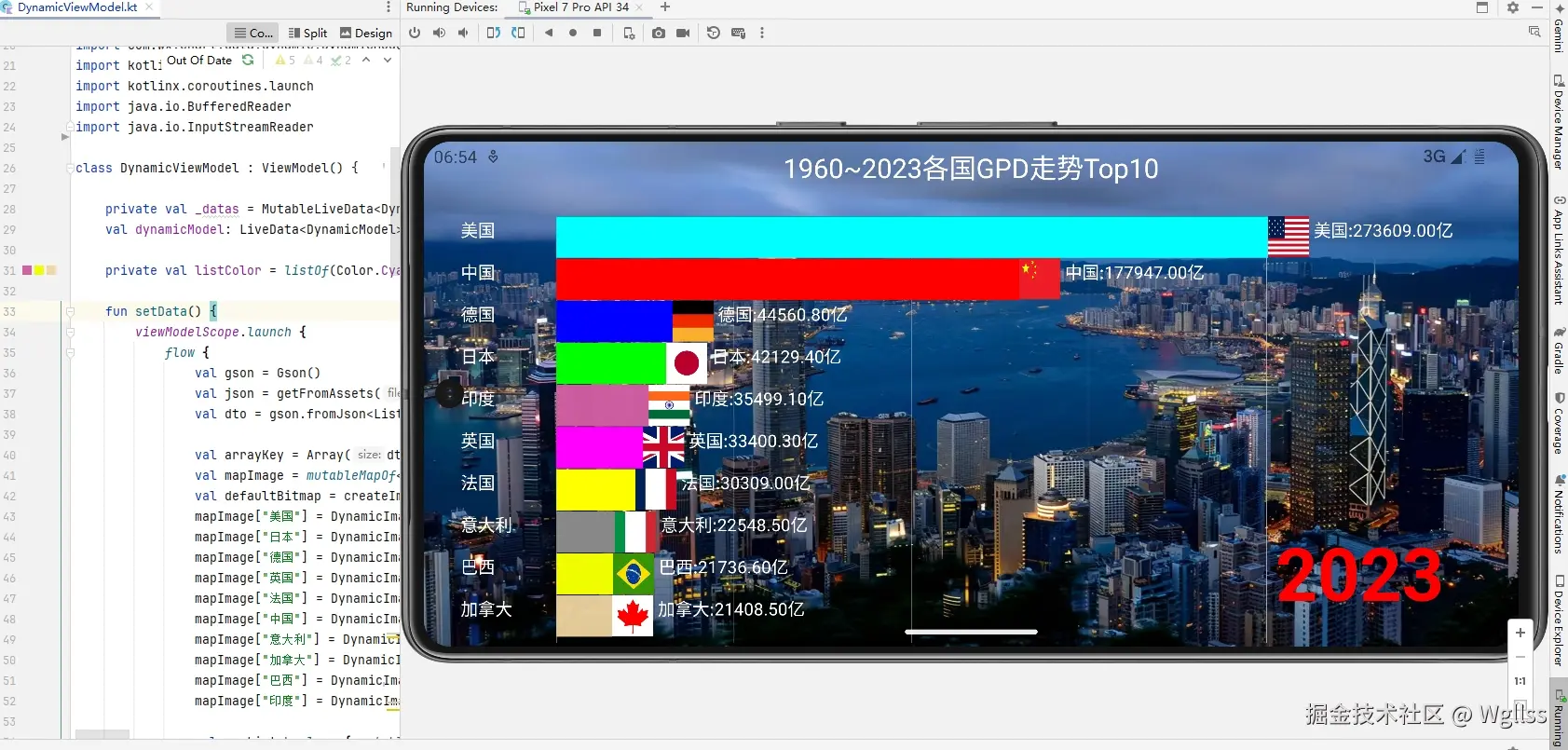
Task: Click 'dynamicModel' property at line 29
Action: click(180, 229)
